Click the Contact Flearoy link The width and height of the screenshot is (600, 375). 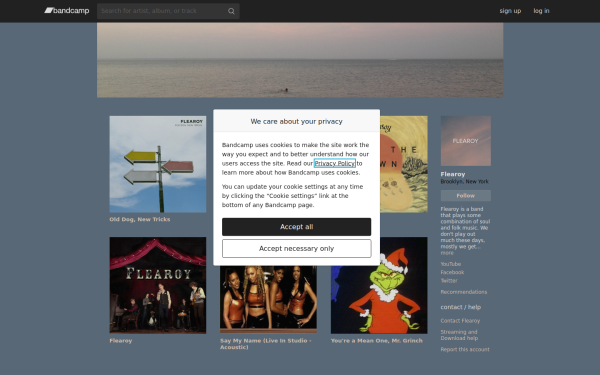[460, 321]
